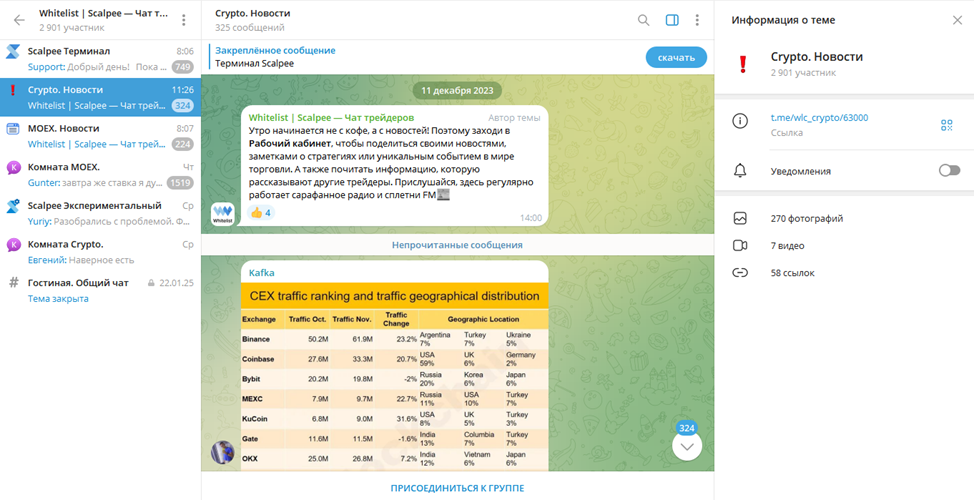The image size is (974, 500).
Task: Click the MOEX. Новости newspaper icon
Action: tap(13, 129)
